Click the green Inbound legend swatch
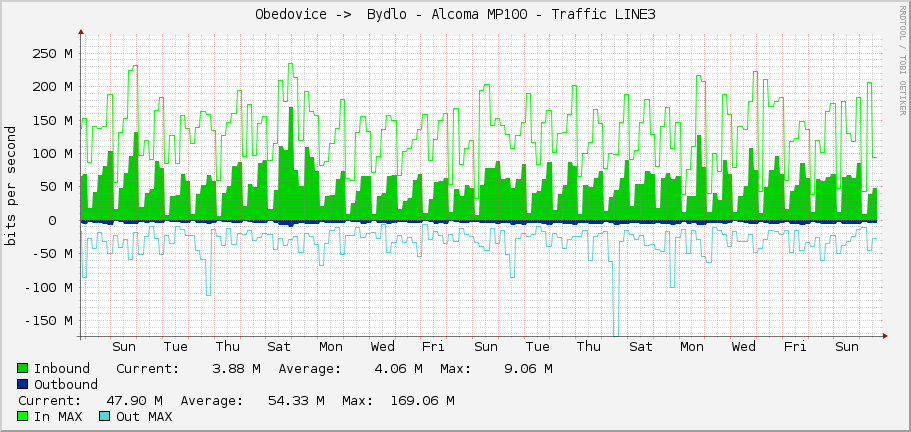Image resolution: width=911 pixels, height=432 pixels. (23, 368)
